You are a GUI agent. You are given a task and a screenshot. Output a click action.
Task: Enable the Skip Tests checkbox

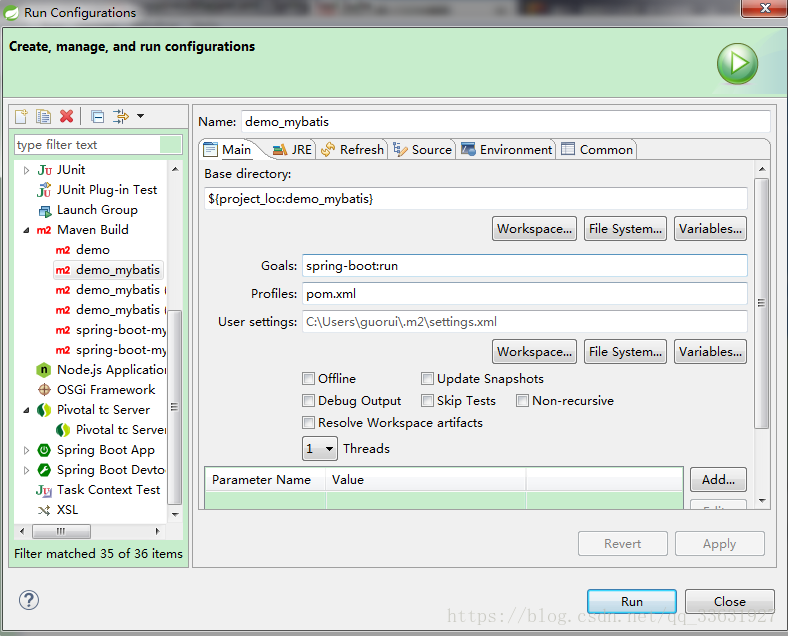(428, 400)
